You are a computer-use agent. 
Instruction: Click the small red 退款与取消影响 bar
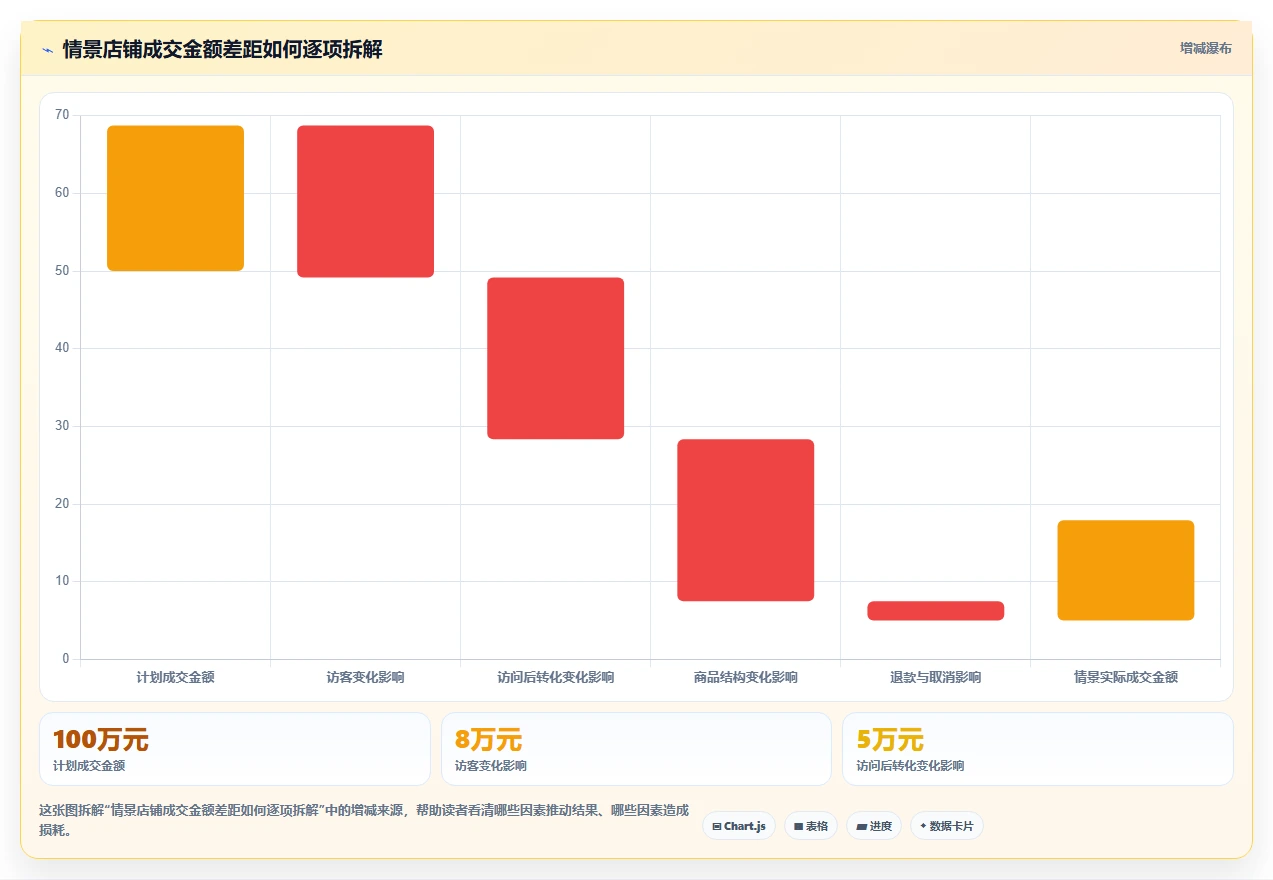pyautogui.click(x=935, y=611)
